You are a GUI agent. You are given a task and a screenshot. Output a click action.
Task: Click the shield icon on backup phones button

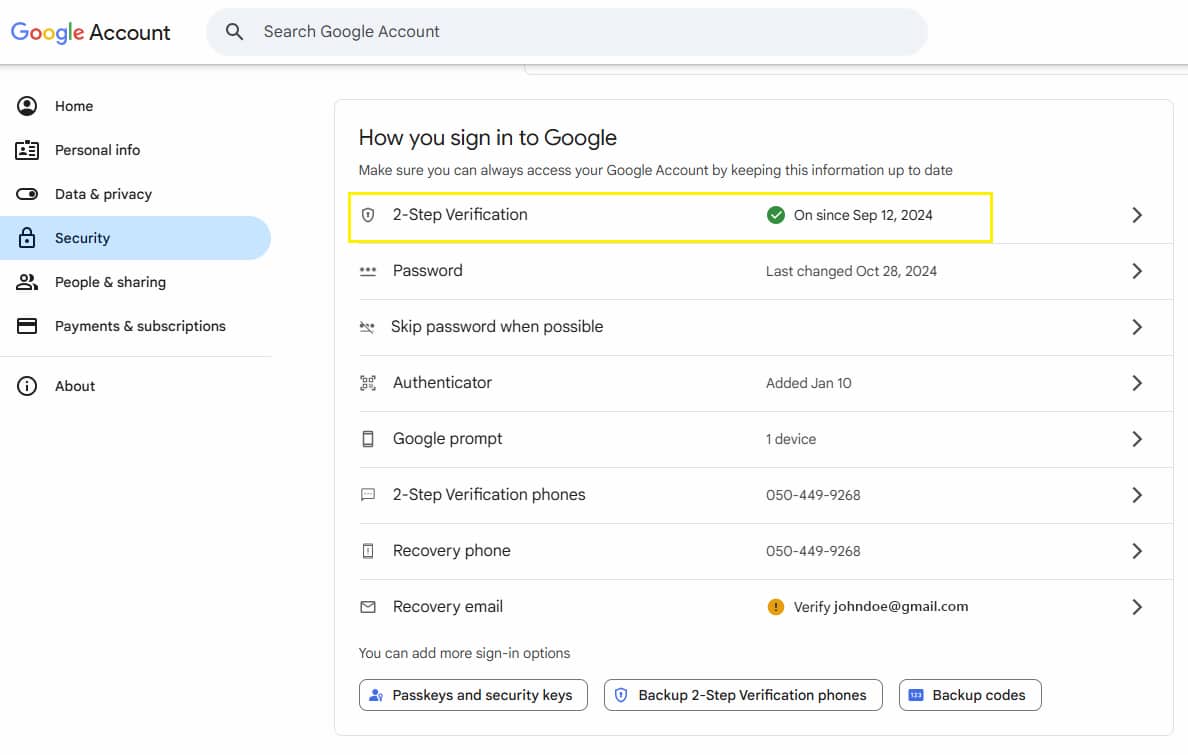click(621, 695)
